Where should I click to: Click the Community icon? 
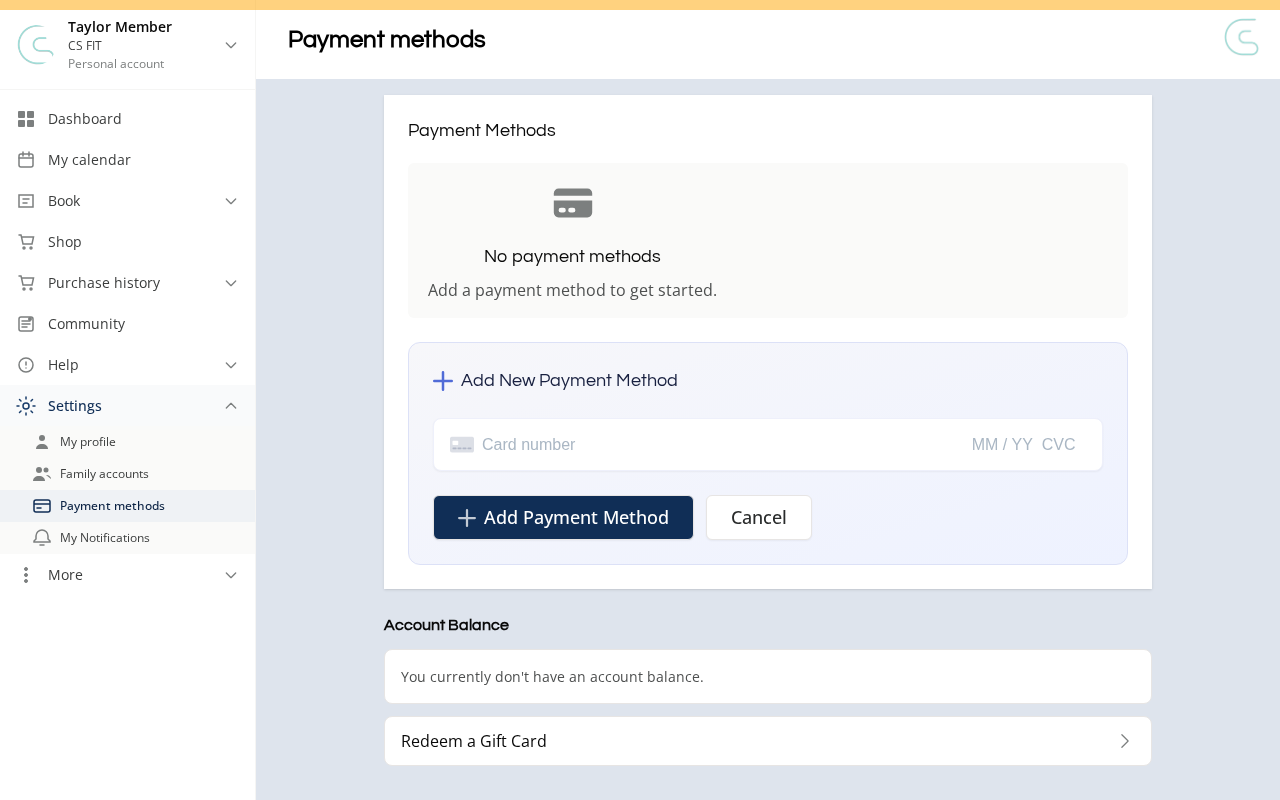click(26, 324)
